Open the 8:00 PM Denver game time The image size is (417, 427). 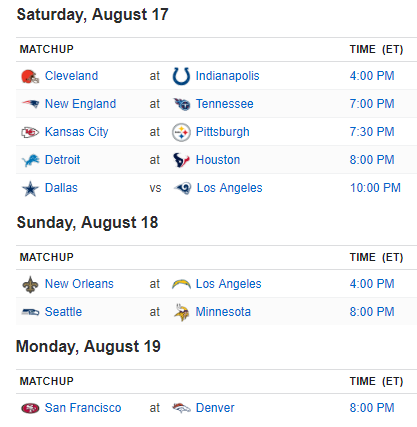372,408
